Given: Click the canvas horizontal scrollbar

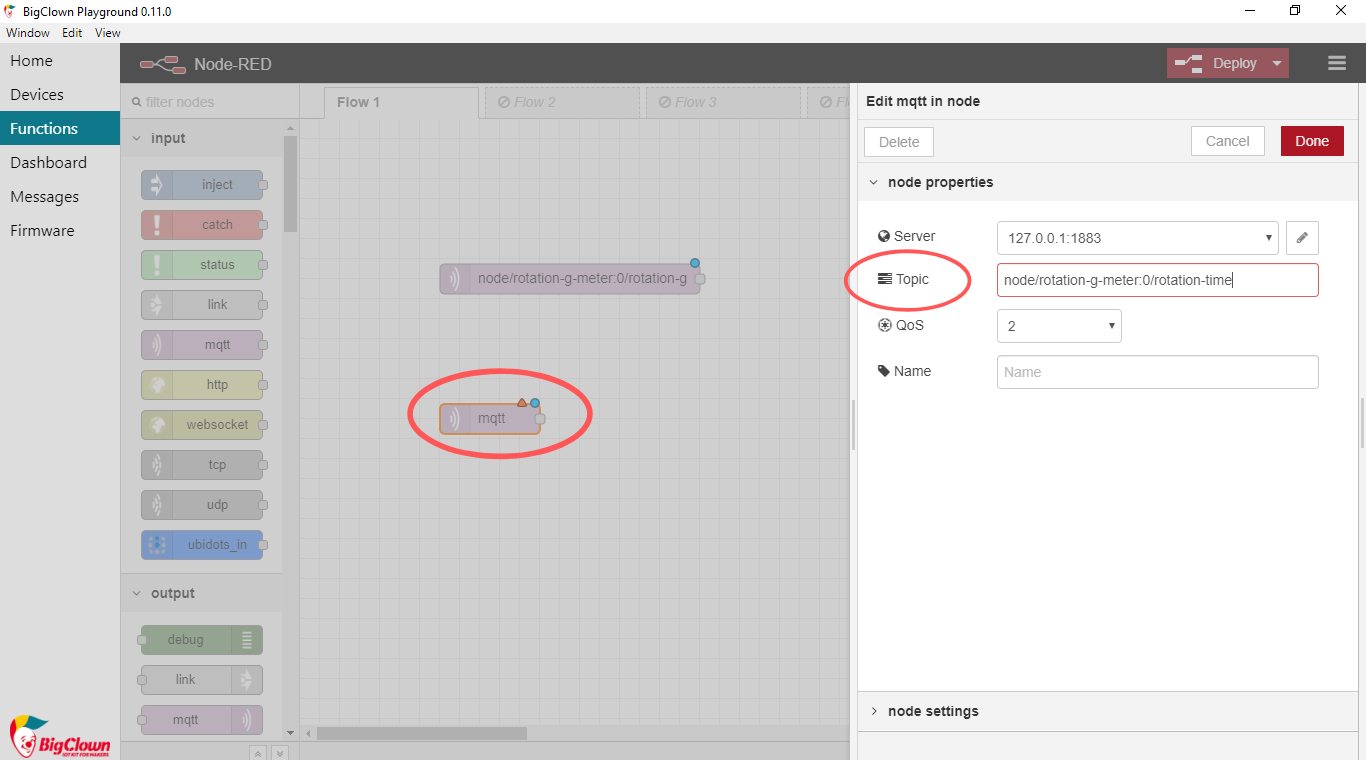Looking at the screenshot, I should [x=421, y=733].
